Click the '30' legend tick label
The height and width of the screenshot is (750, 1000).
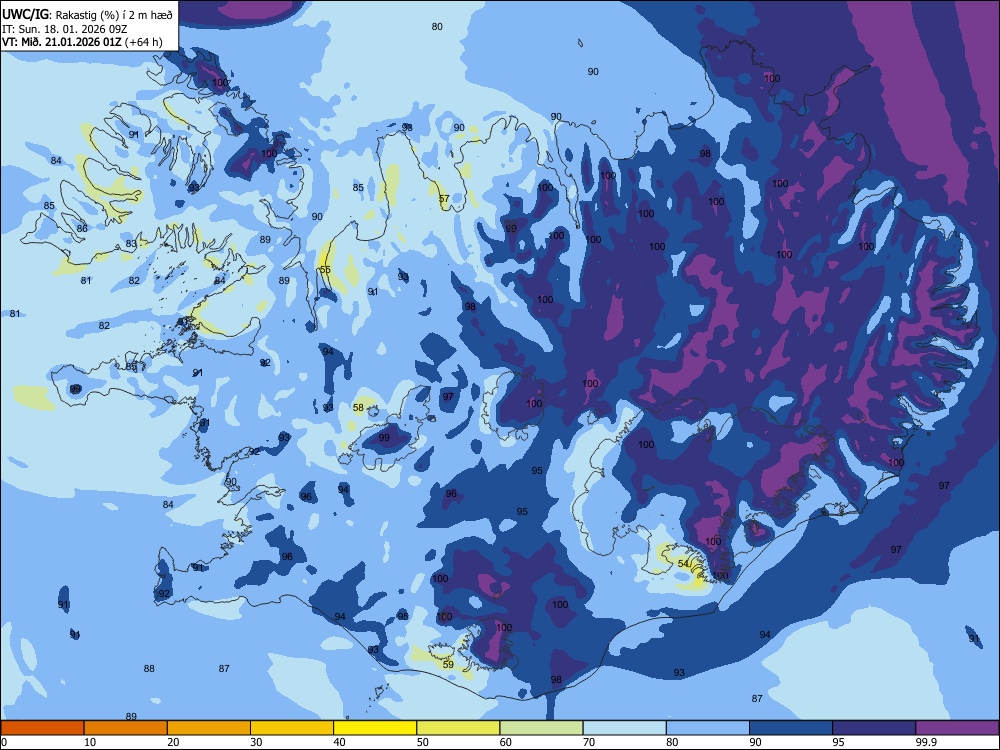tap(256, 742)
